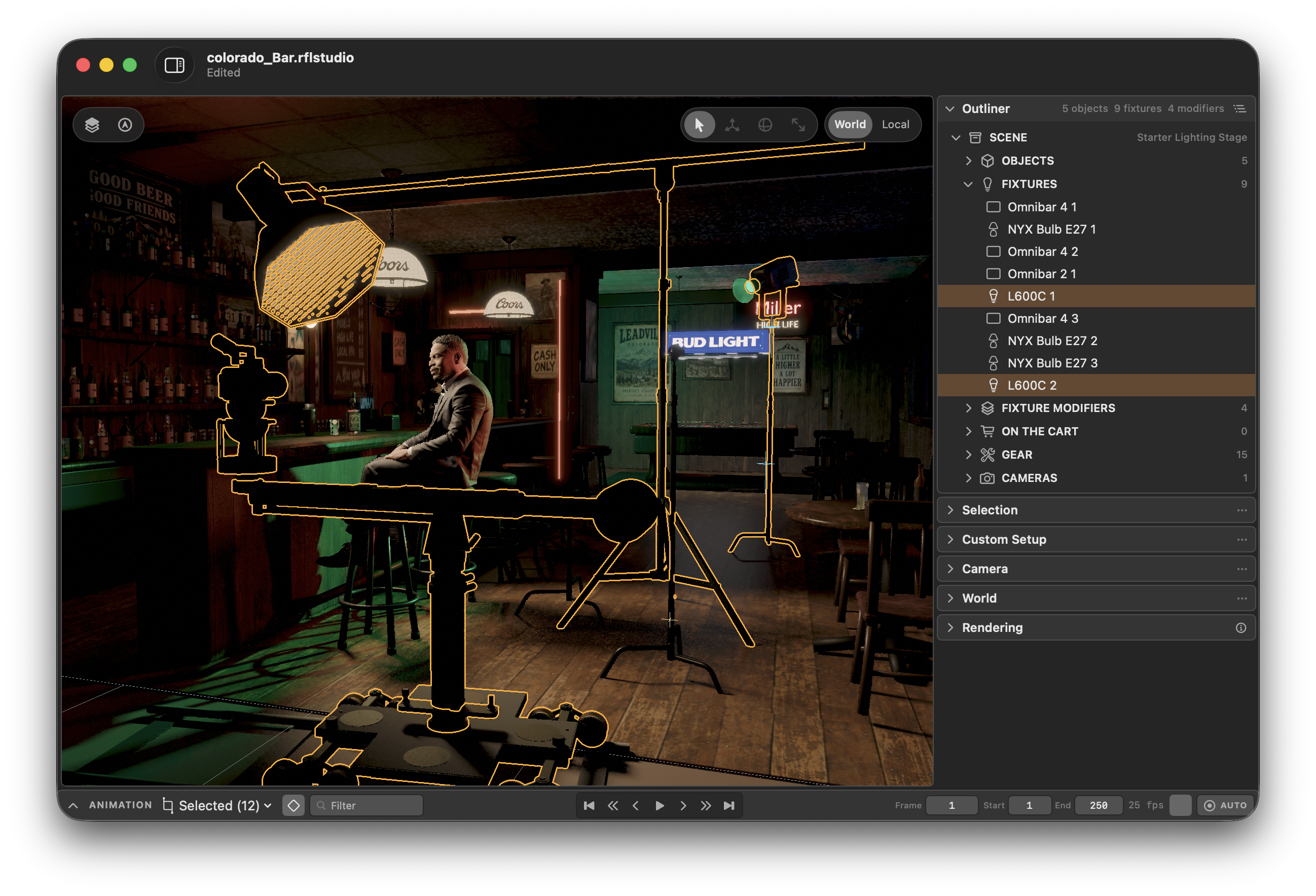The image size is (1316, 896).
Task: Collapse the Outliner panel
Action: click(949, 108)
